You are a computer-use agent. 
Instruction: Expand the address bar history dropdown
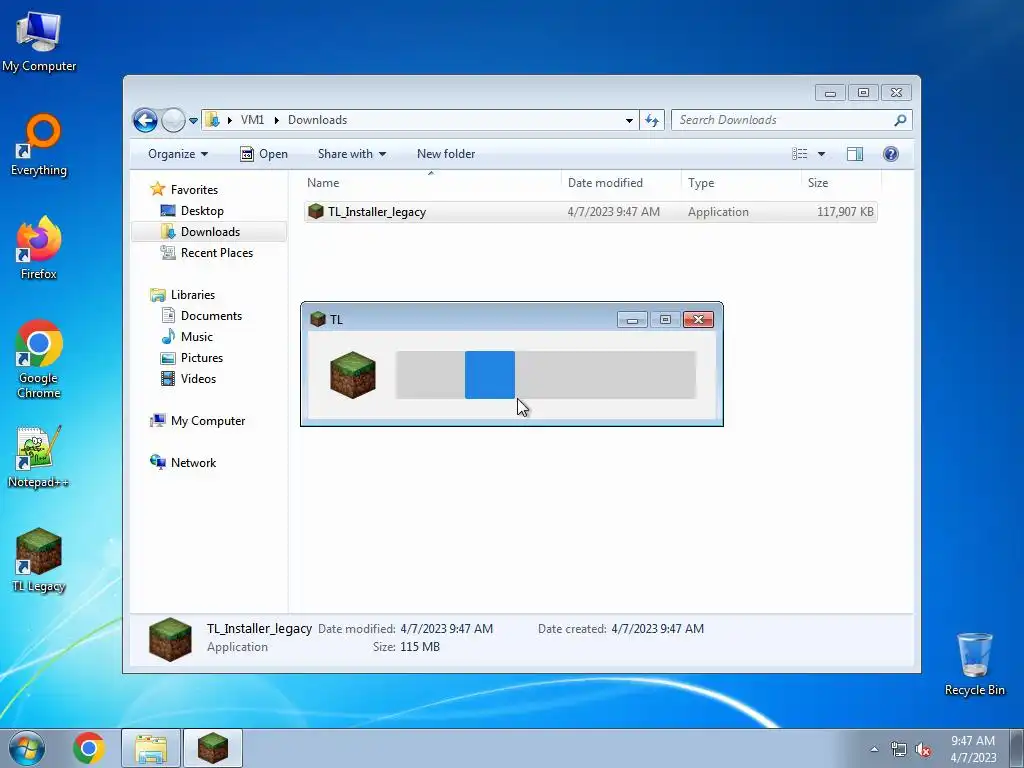629,120
